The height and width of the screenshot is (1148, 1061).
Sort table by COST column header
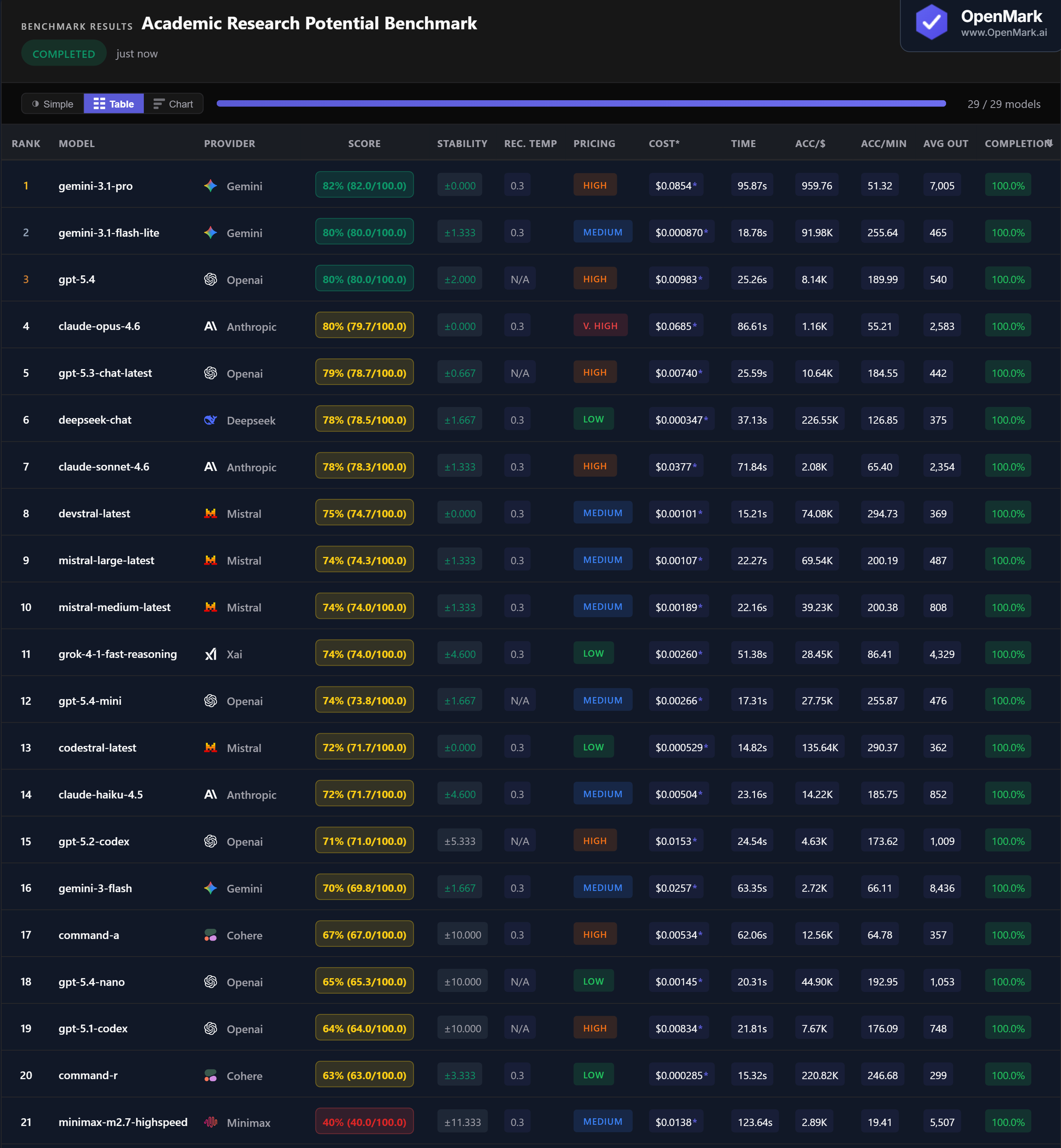click(664, 143)
